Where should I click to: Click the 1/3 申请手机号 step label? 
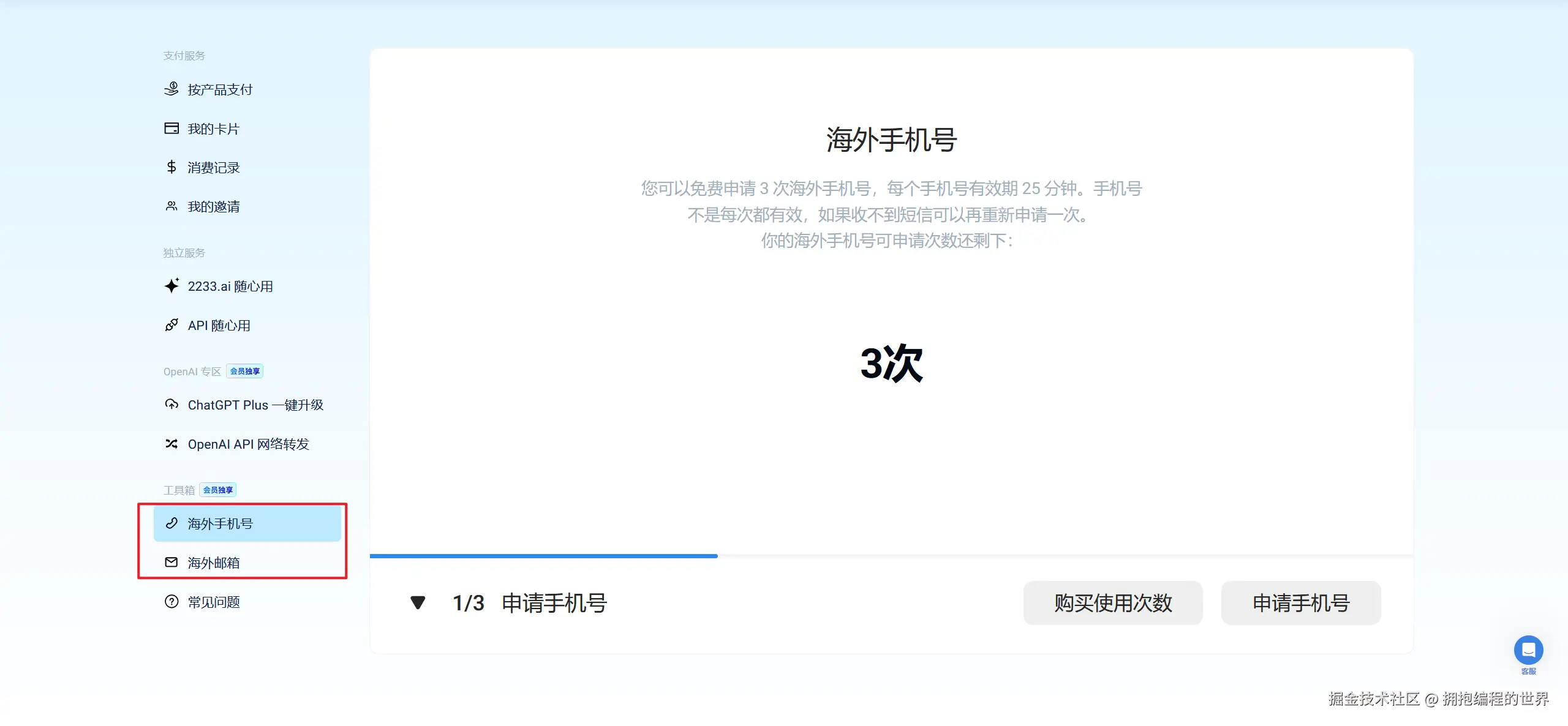[530, 603]
